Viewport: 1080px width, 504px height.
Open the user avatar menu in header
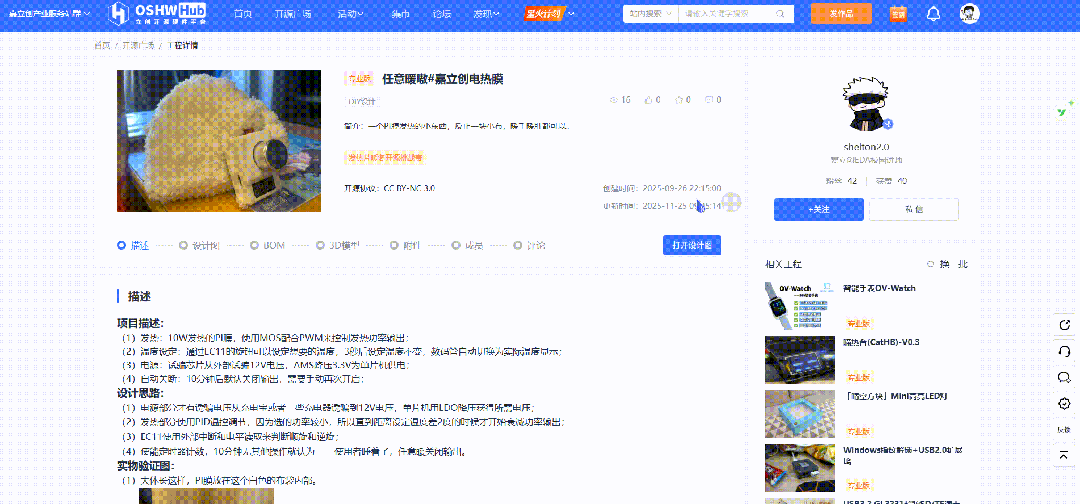coord(970,14)
